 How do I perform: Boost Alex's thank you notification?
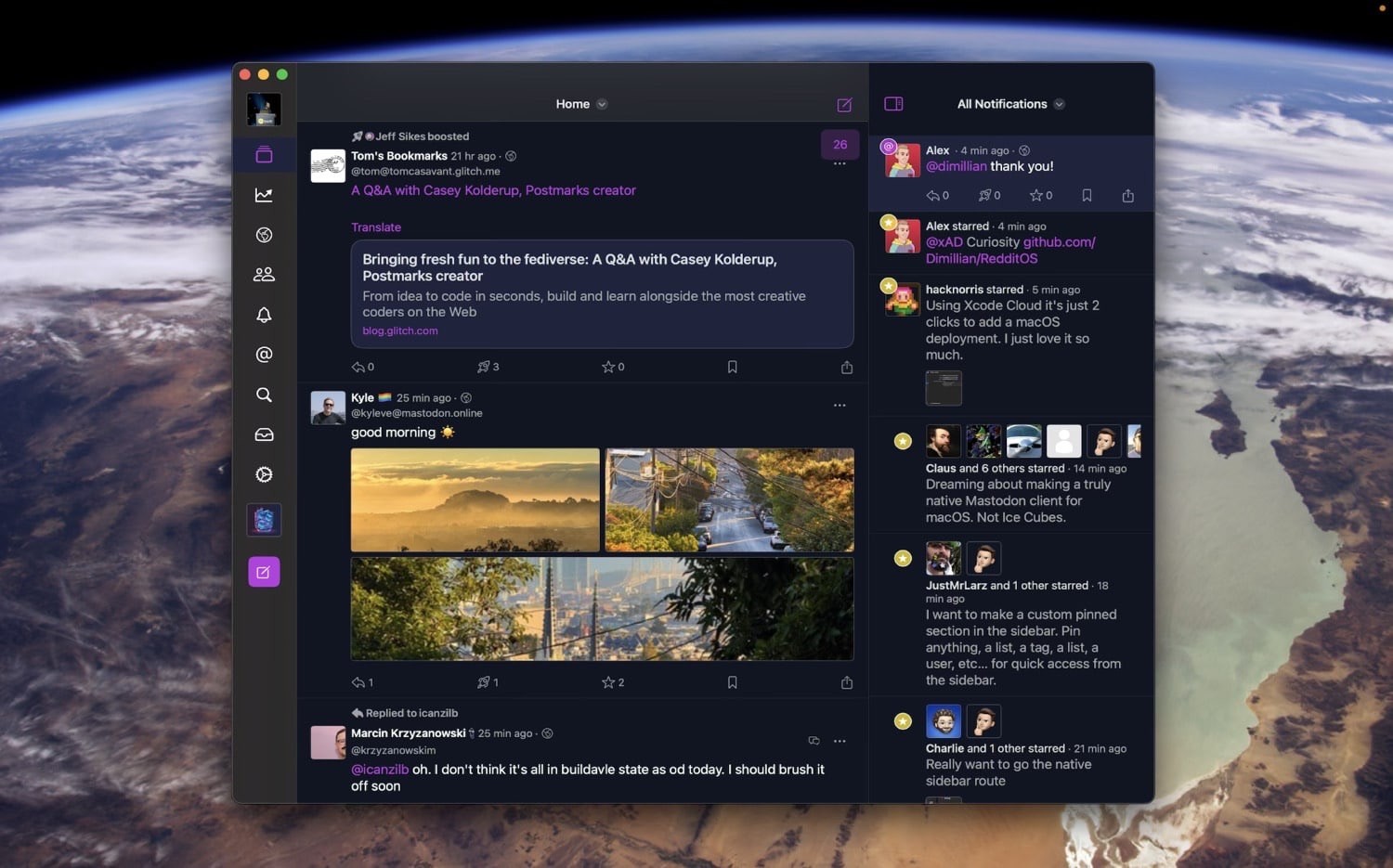point(990,196)
